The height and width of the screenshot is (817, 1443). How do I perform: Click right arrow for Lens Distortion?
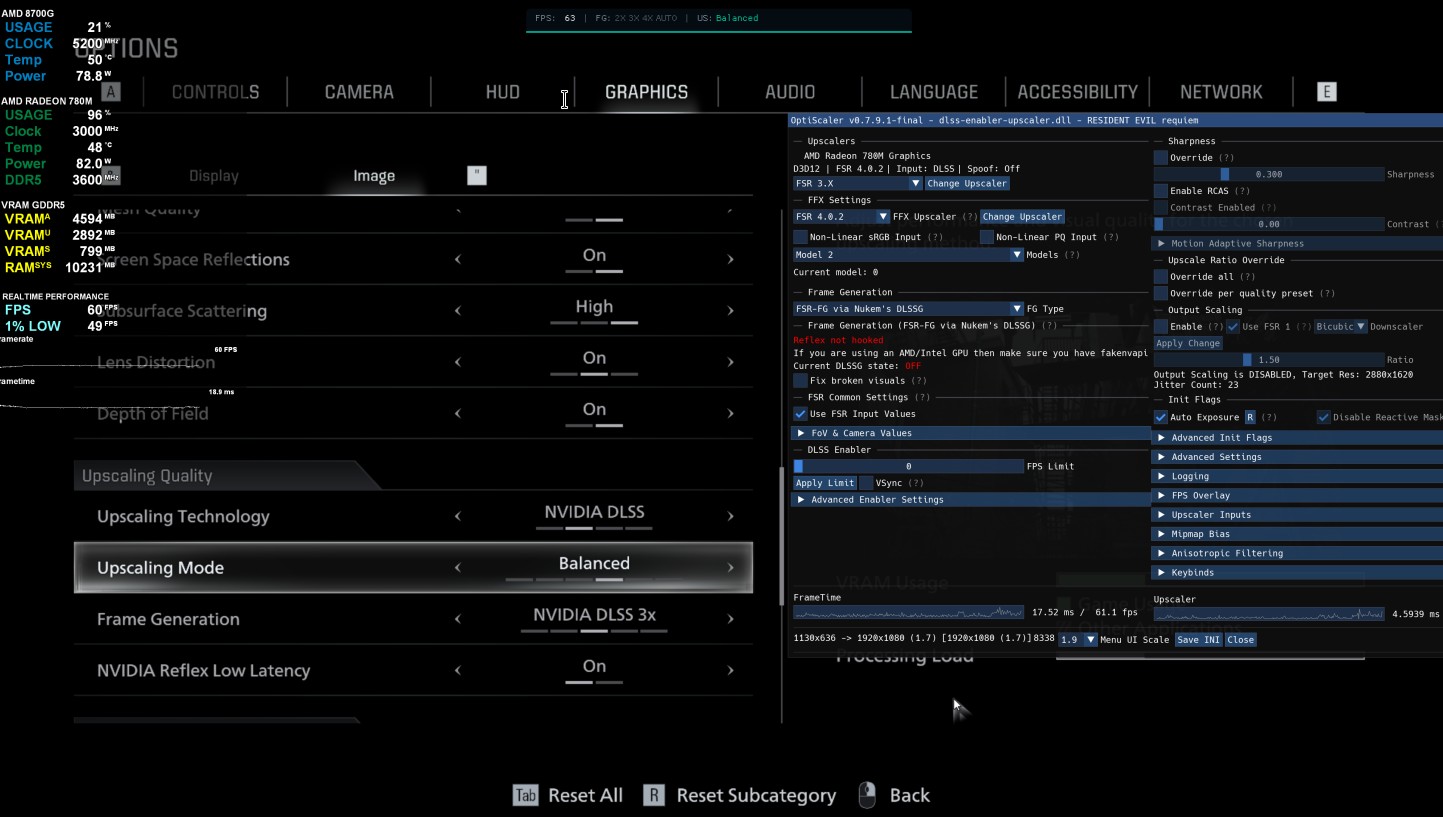(x=730, y=362)
